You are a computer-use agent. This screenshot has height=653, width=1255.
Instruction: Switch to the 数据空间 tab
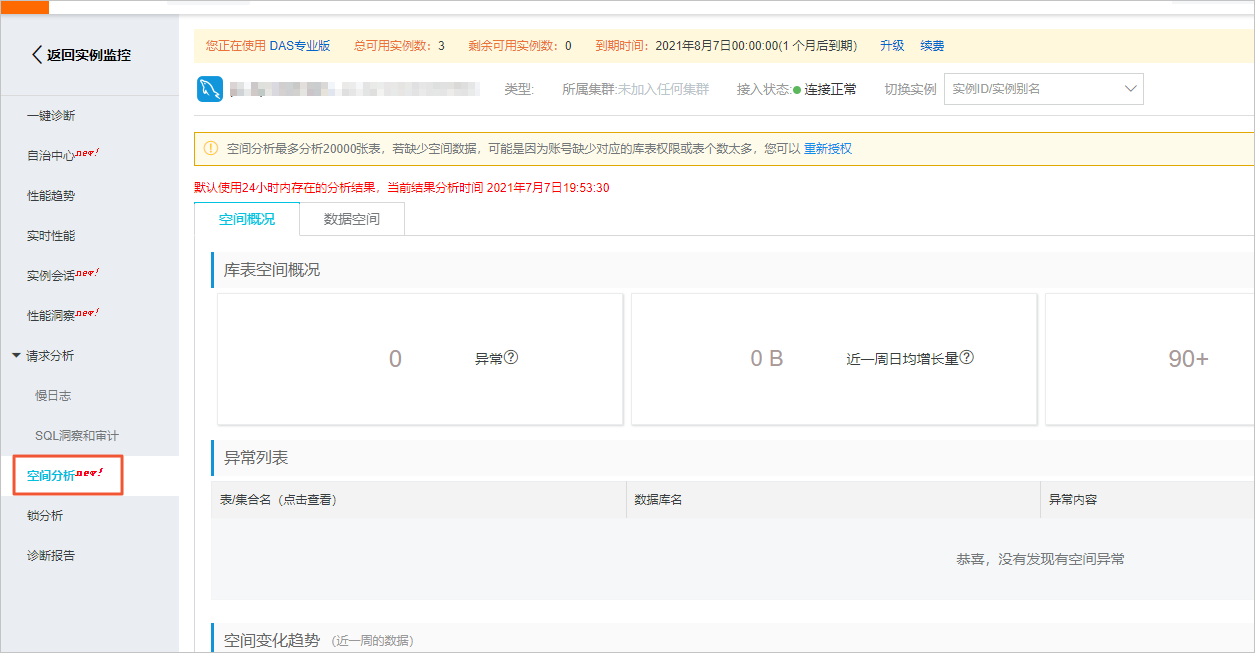(x=352, y=219)
